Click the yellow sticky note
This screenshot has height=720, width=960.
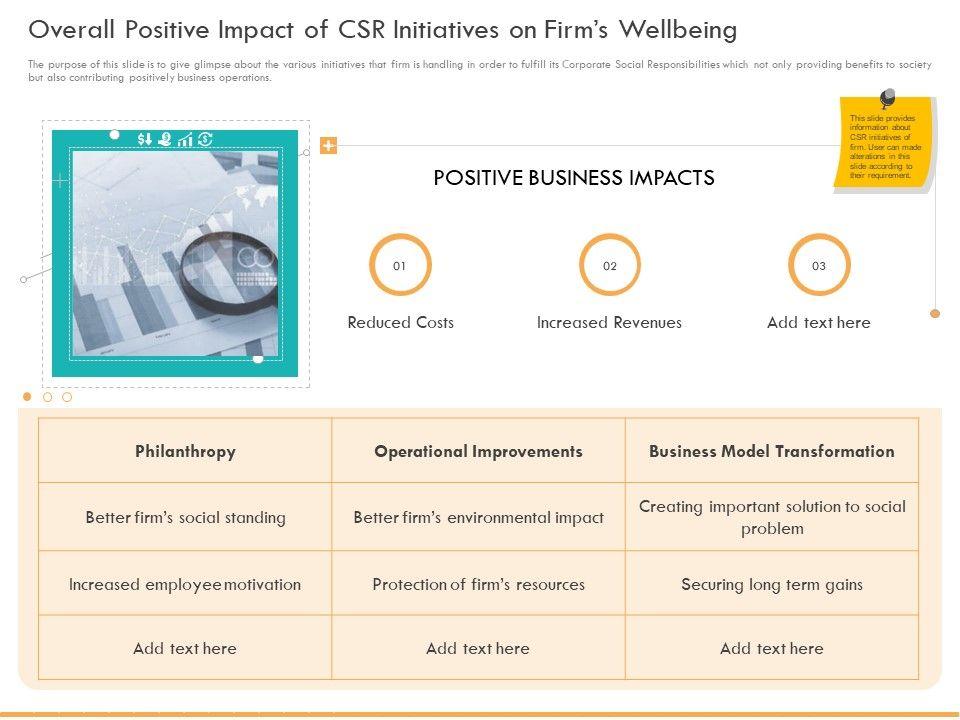[884, 146]
